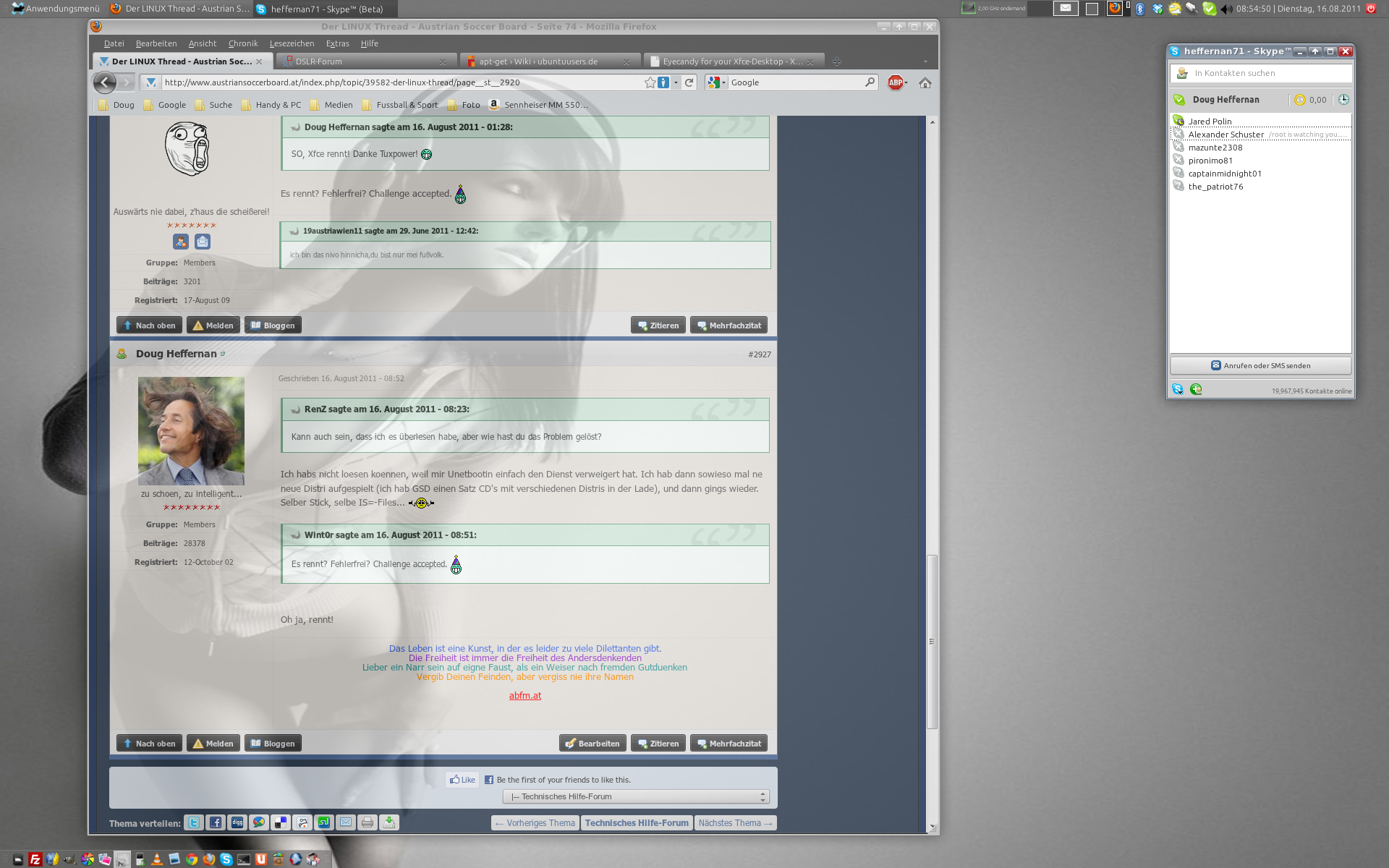Open Lesezeichen menu

coord(292,43)
